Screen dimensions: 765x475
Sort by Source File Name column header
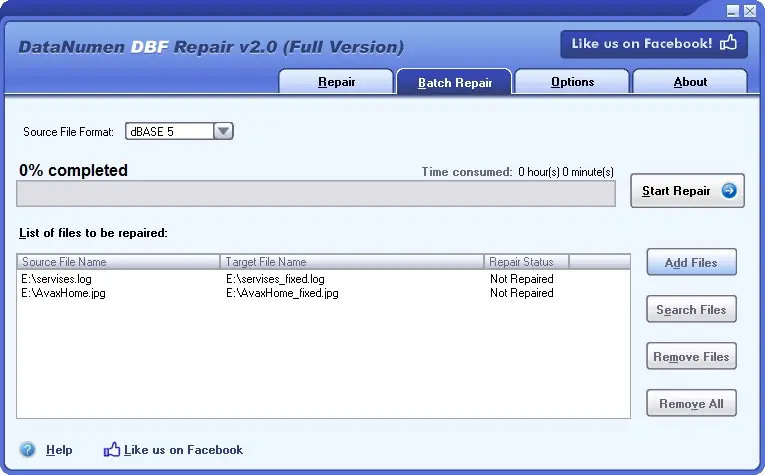tap(118, 262)
